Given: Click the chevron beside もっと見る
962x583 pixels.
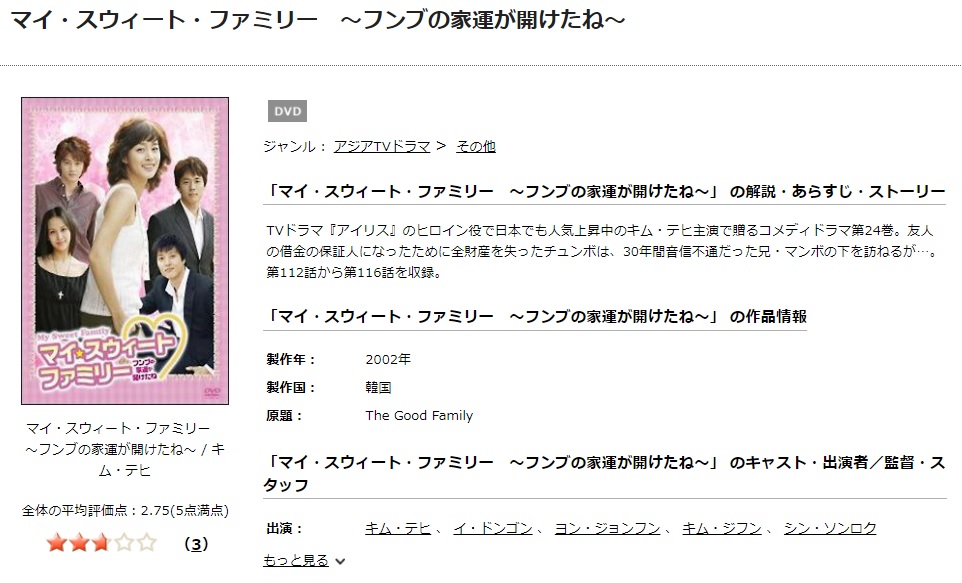Looking at the screenshot, I should (341, 561).
